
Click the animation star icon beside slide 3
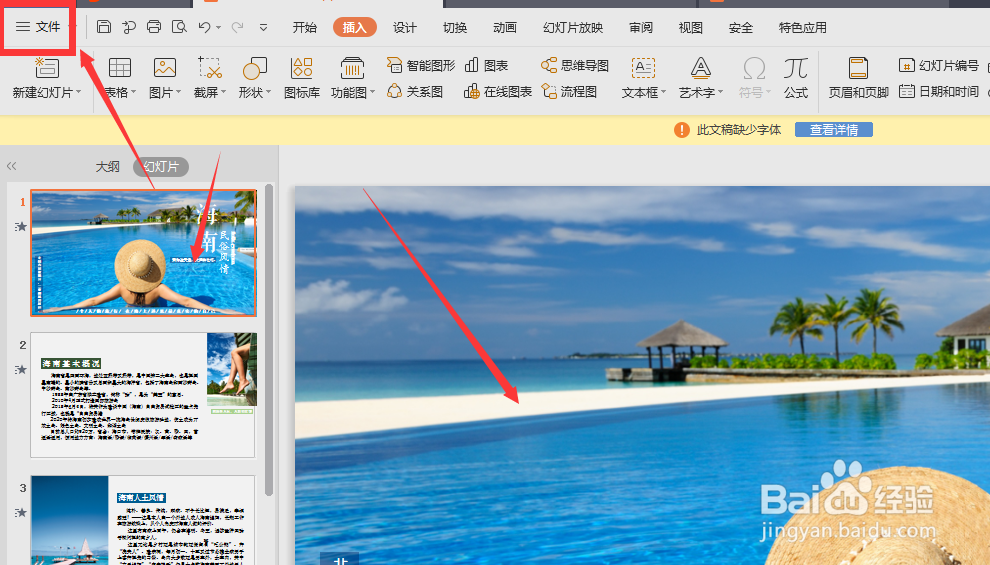pos(21,512)
